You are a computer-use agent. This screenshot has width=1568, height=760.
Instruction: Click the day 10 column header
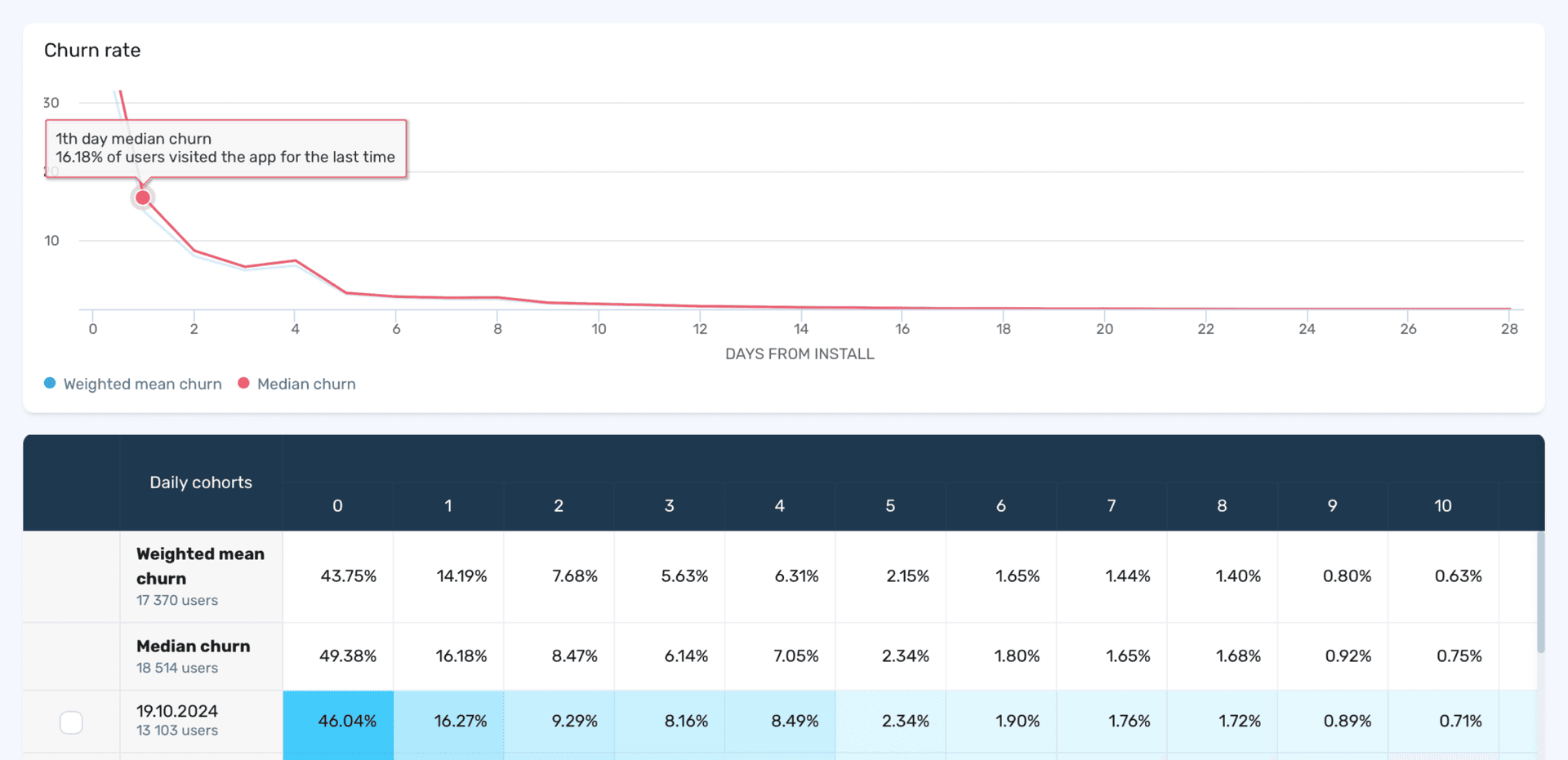click(1443, 505)
